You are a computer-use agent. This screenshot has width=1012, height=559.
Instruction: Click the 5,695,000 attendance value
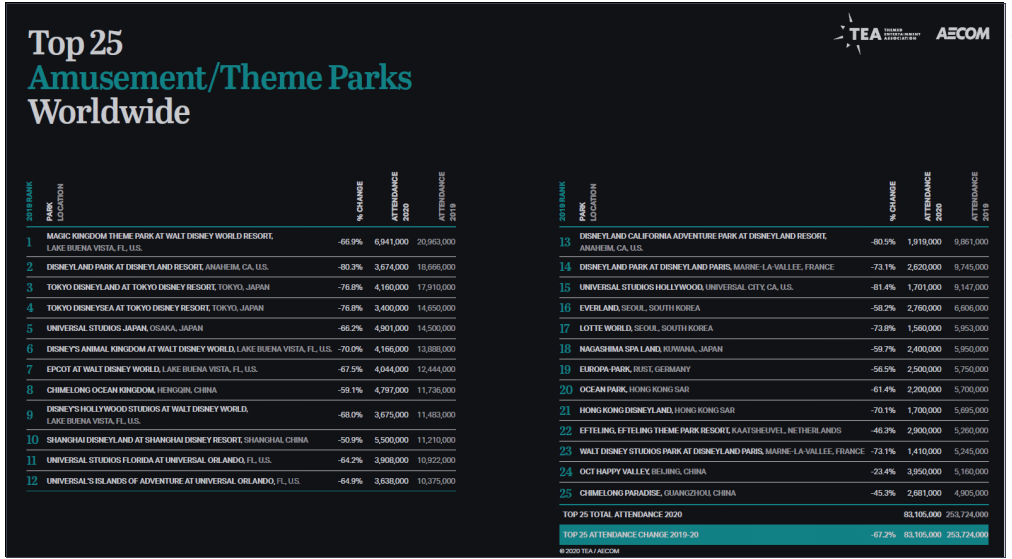click(x=971, y=410)
